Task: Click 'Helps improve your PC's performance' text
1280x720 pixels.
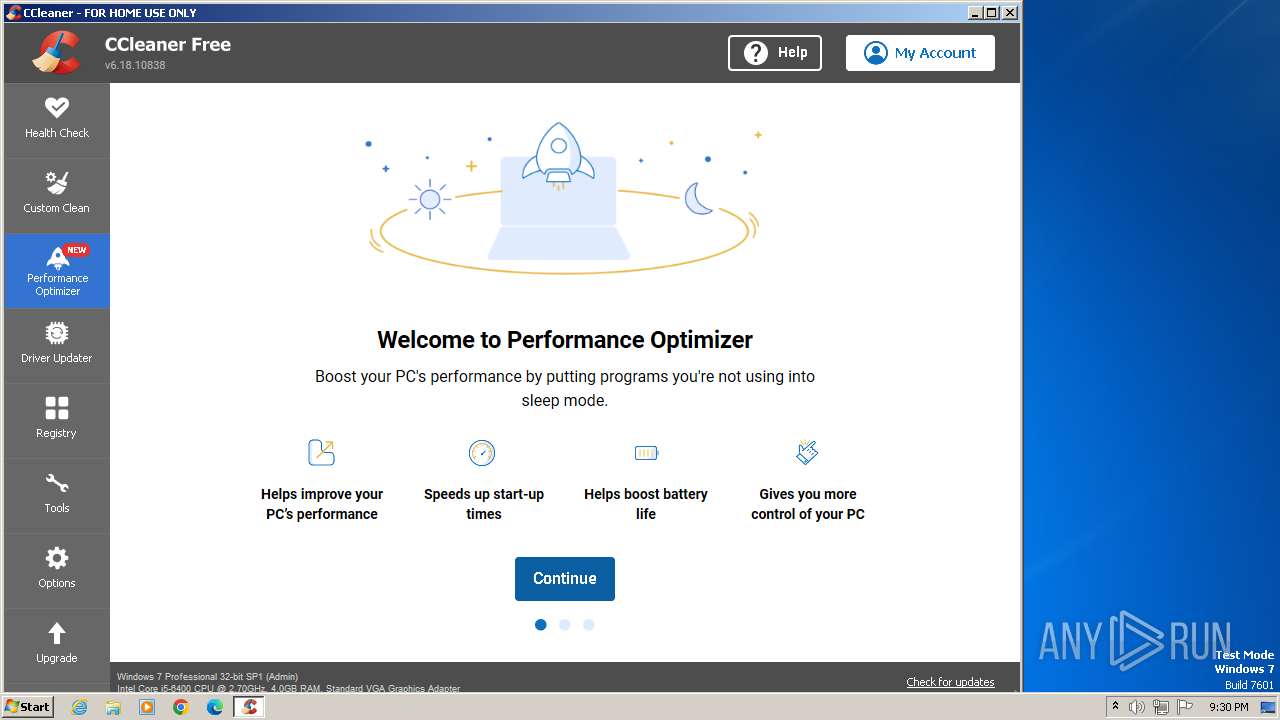Action: [x=322, y=504]
